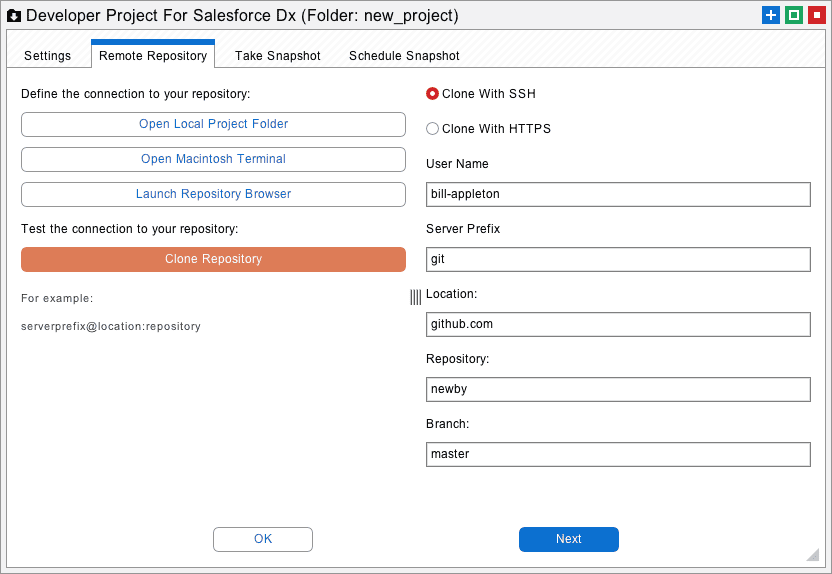Click the project folder icon beside the title
The image size is (832, 574).
click(x=14, y=16)
